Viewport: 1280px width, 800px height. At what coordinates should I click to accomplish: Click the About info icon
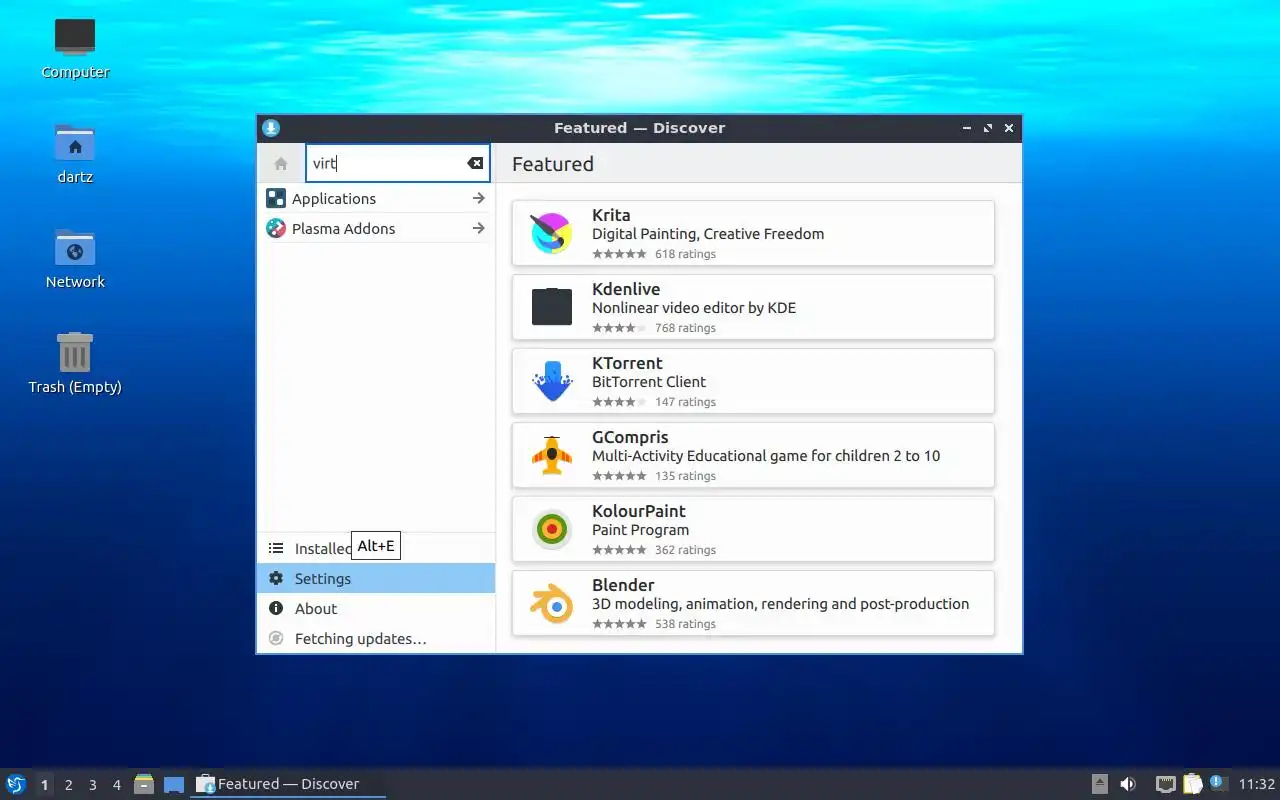click(276, 608)
